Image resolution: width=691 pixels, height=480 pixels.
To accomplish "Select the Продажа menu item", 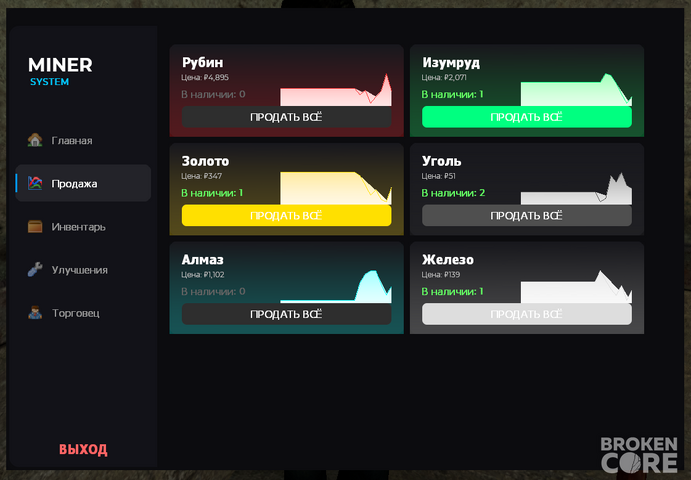I will coord(83,183).
